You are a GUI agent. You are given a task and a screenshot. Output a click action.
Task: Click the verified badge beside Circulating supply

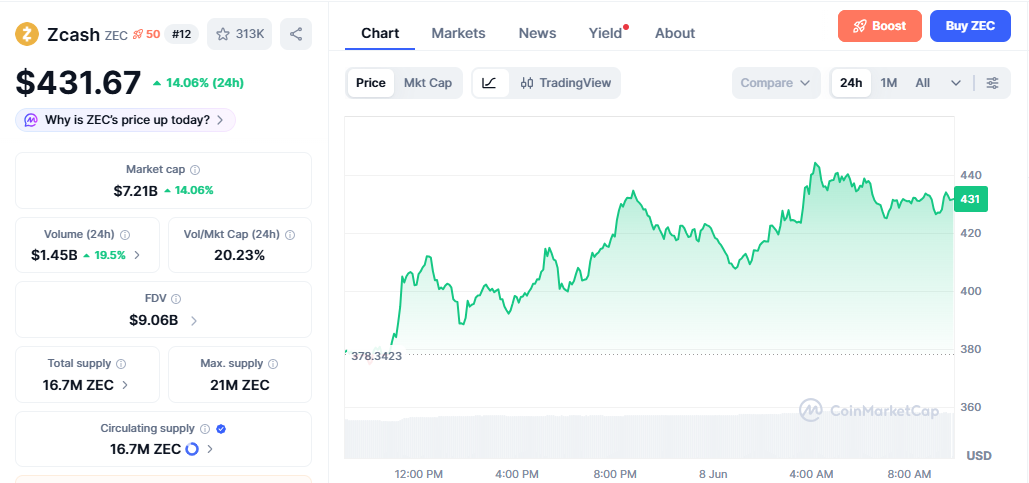[221, 429]
